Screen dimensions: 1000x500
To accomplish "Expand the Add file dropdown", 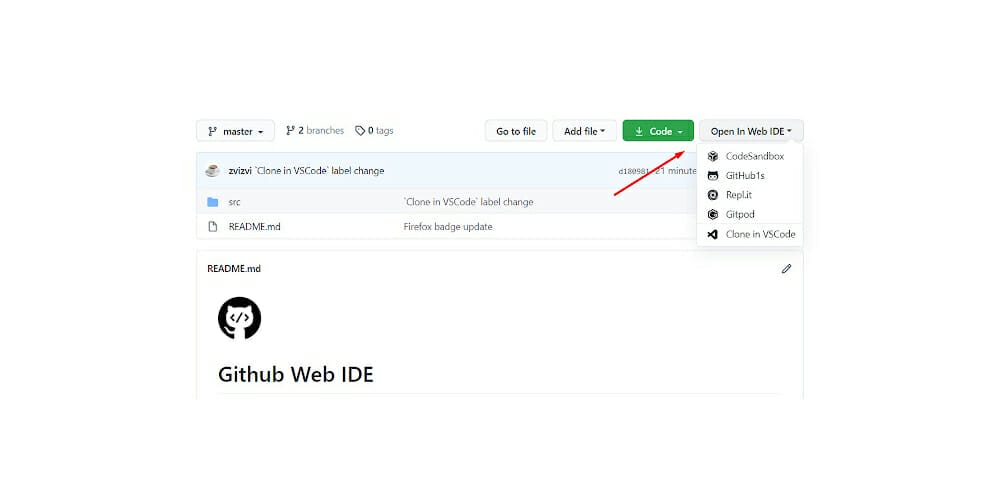I will 584,131.
